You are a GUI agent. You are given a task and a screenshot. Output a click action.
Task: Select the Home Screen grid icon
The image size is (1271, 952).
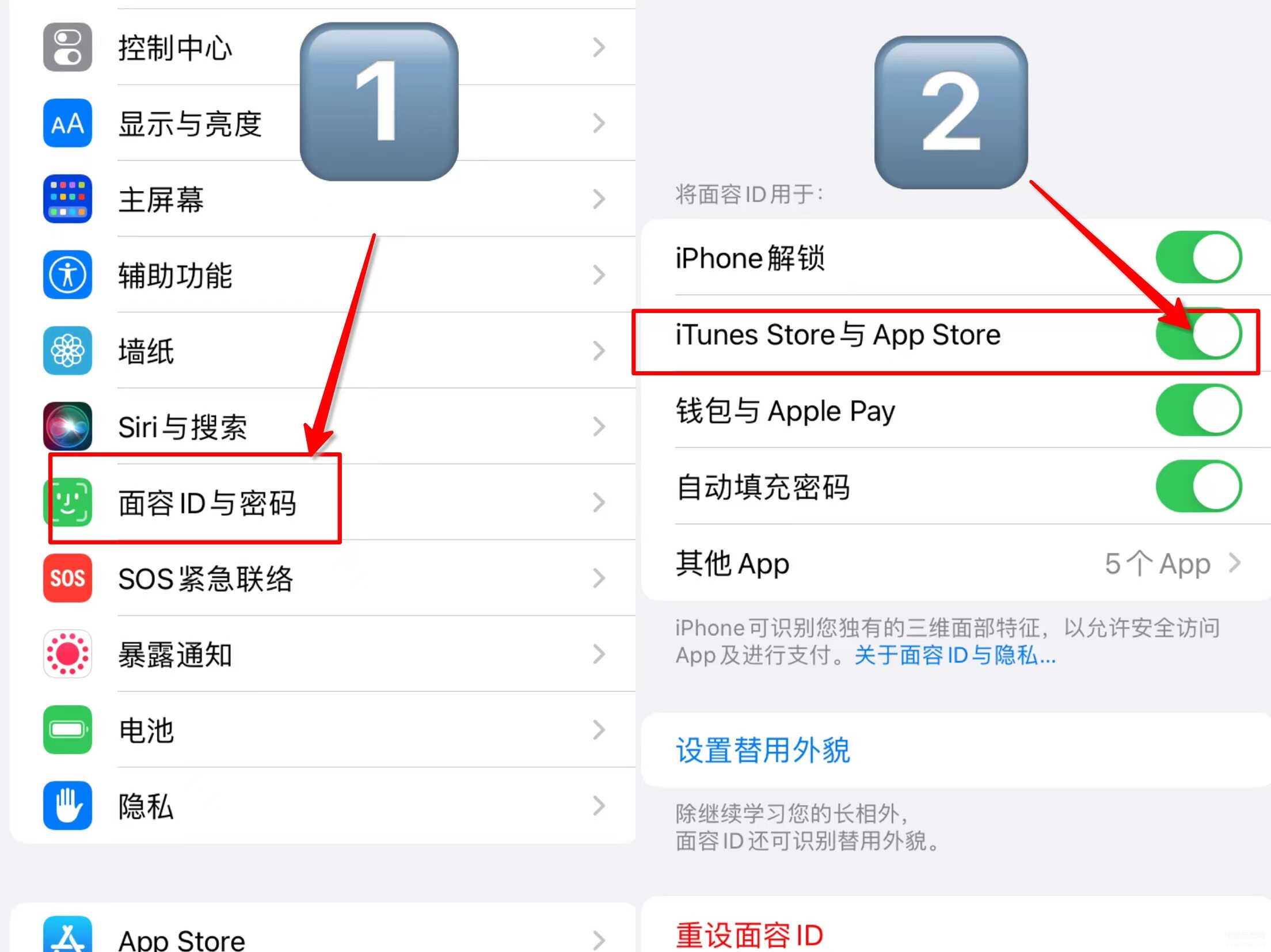pos(67,199)
